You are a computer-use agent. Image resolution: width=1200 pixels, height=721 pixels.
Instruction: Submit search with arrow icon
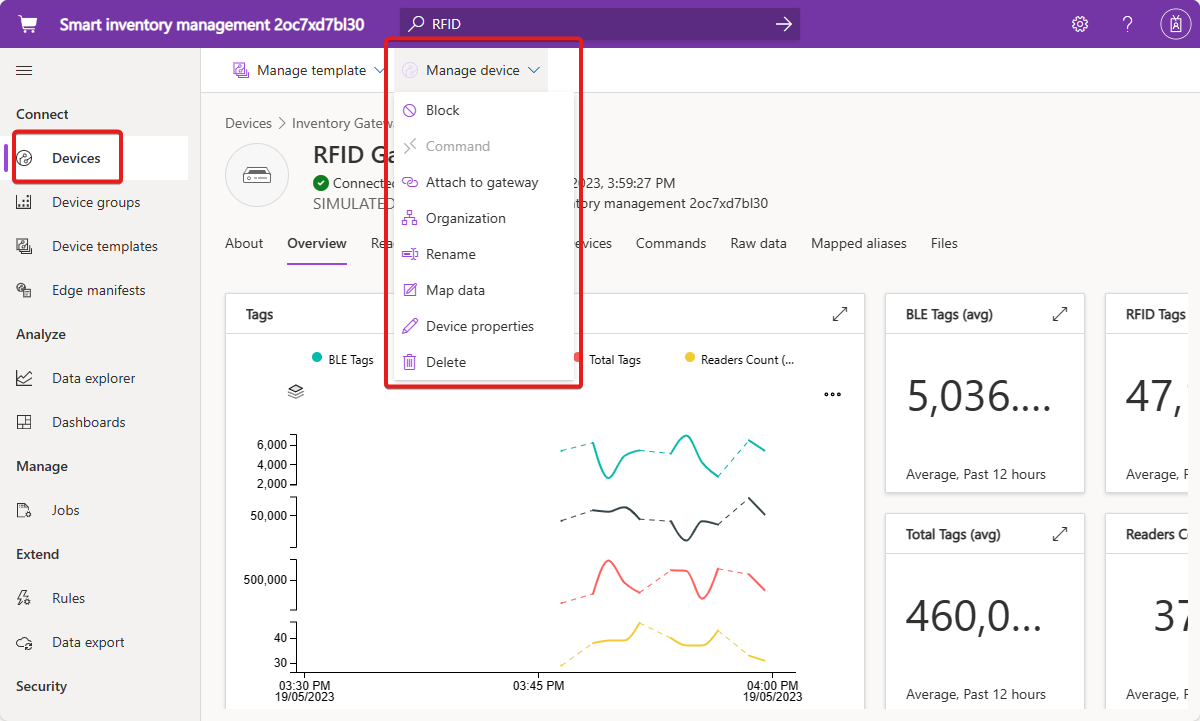pos(783,24)
